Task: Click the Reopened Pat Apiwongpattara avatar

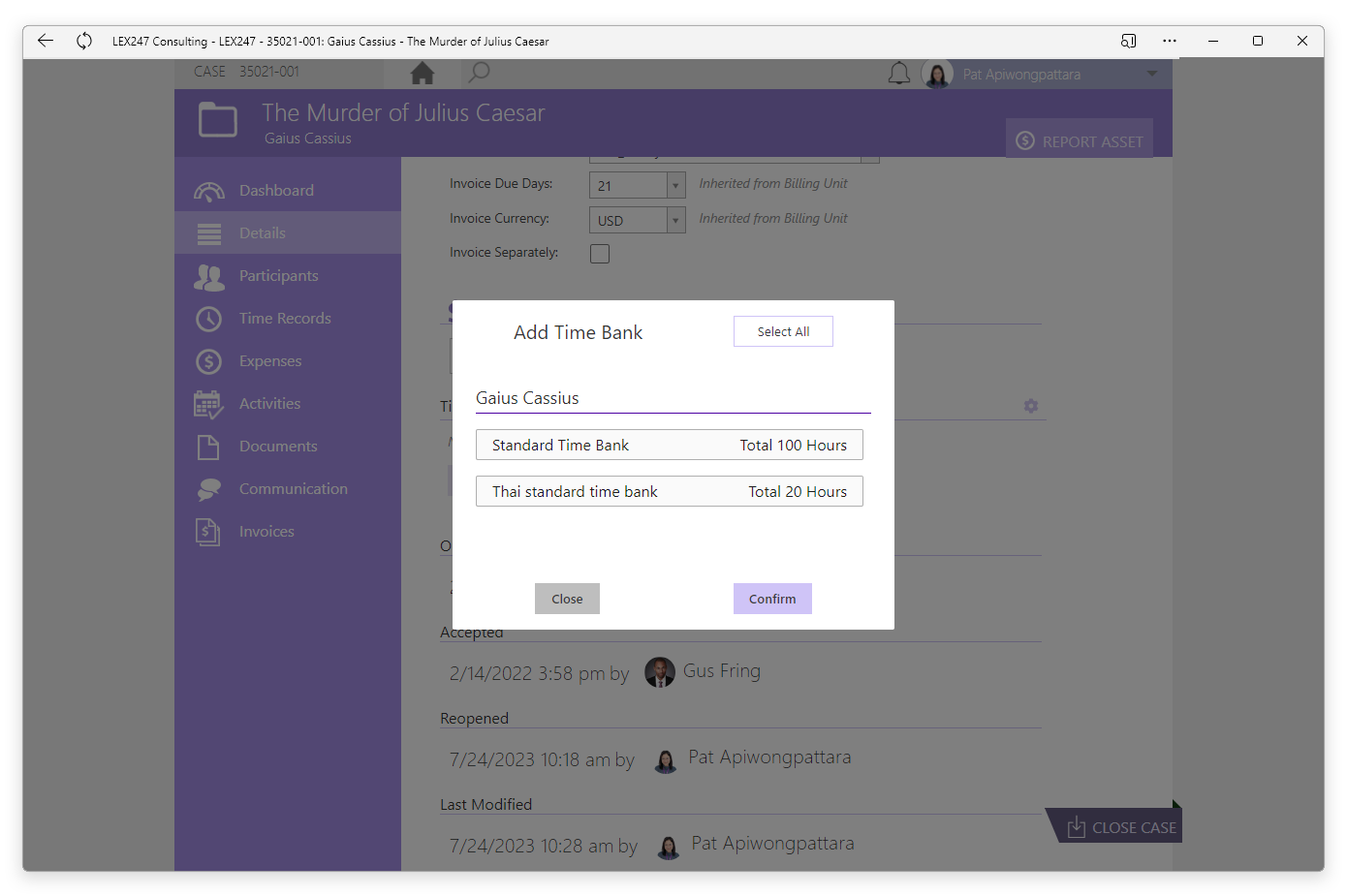Action: tap(666, 760)
